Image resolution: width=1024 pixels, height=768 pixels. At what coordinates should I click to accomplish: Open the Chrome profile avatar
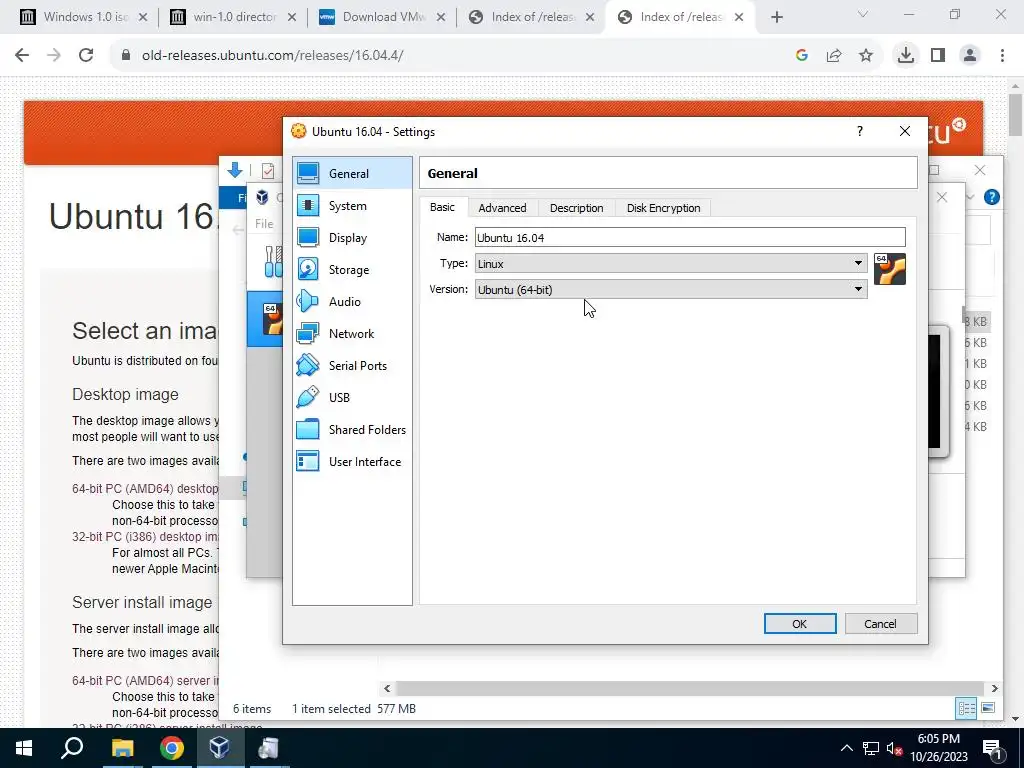(970, 56)
